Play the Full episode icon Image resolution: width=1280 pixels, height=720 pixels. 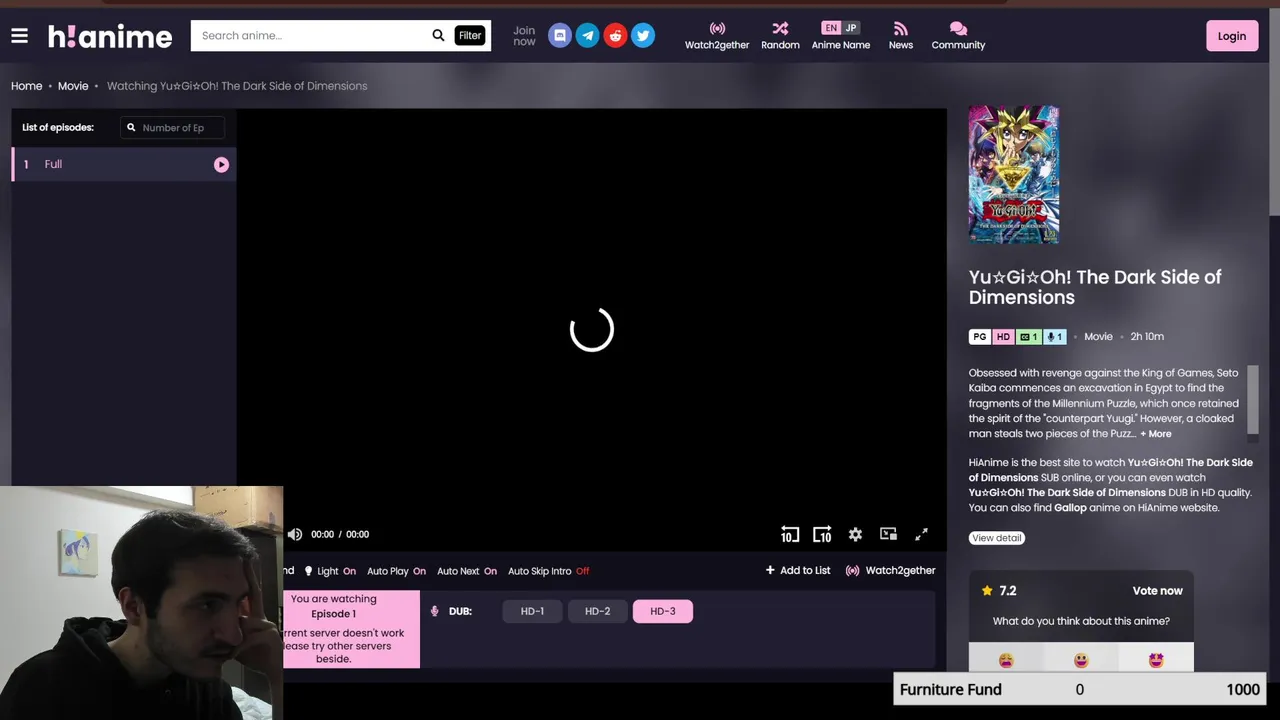[221, 165]
